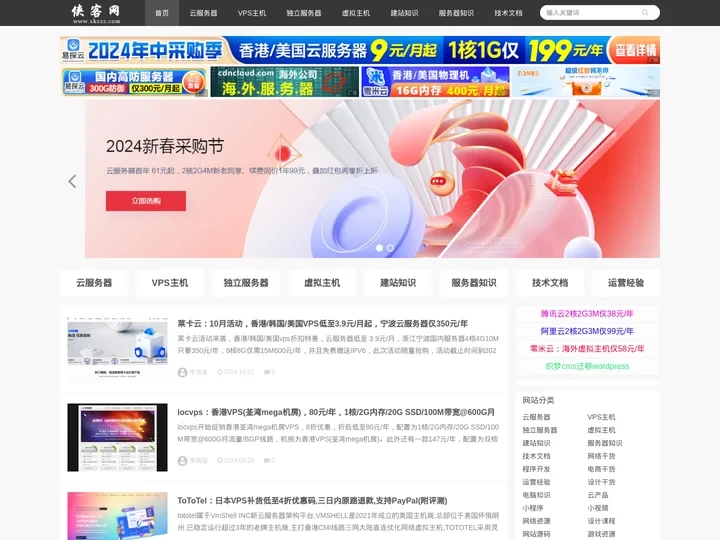Go to previous carousel slide arrow
The image size is (720, 540).
(72, 181)
